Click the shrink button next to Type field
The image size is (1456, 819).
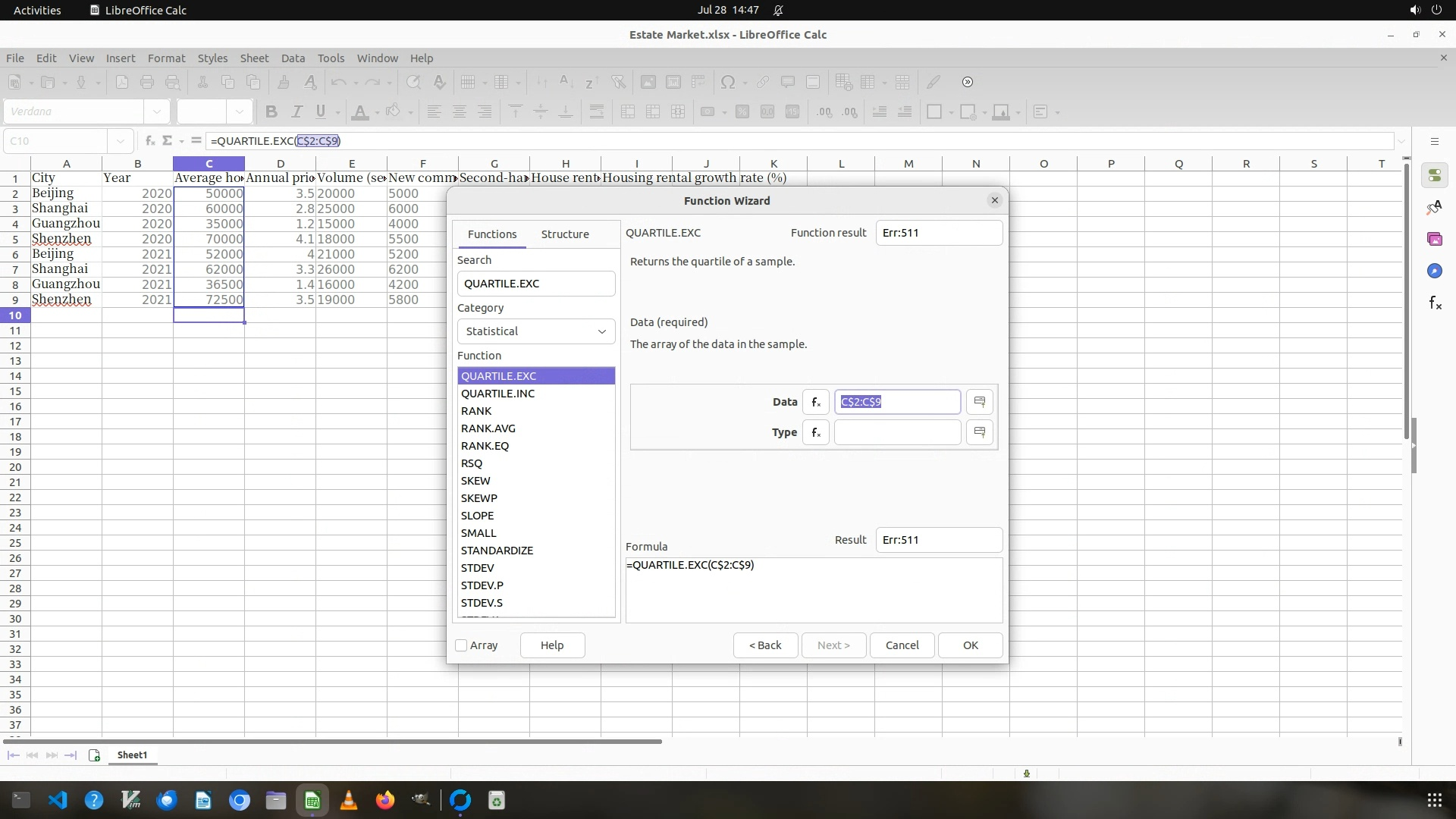click(979, 432)
